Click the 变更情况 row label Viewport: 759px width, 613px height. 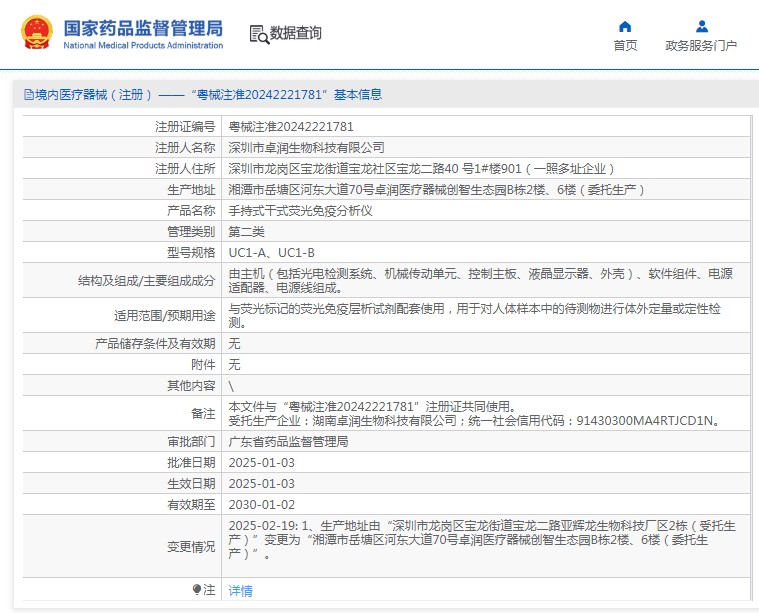tap(190, 546)
